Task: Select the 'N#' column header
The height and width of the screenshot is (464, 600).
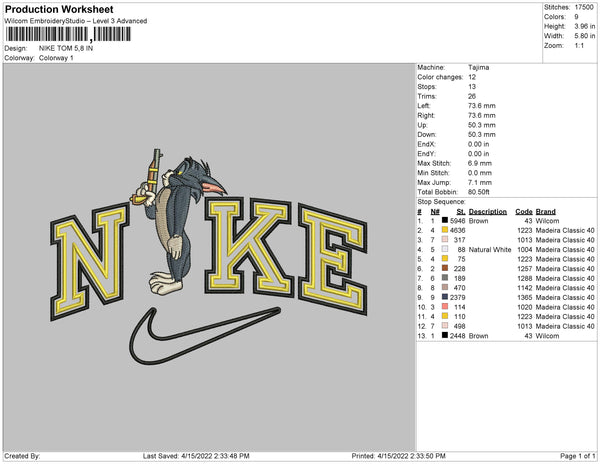Action: tap(435, 212)
